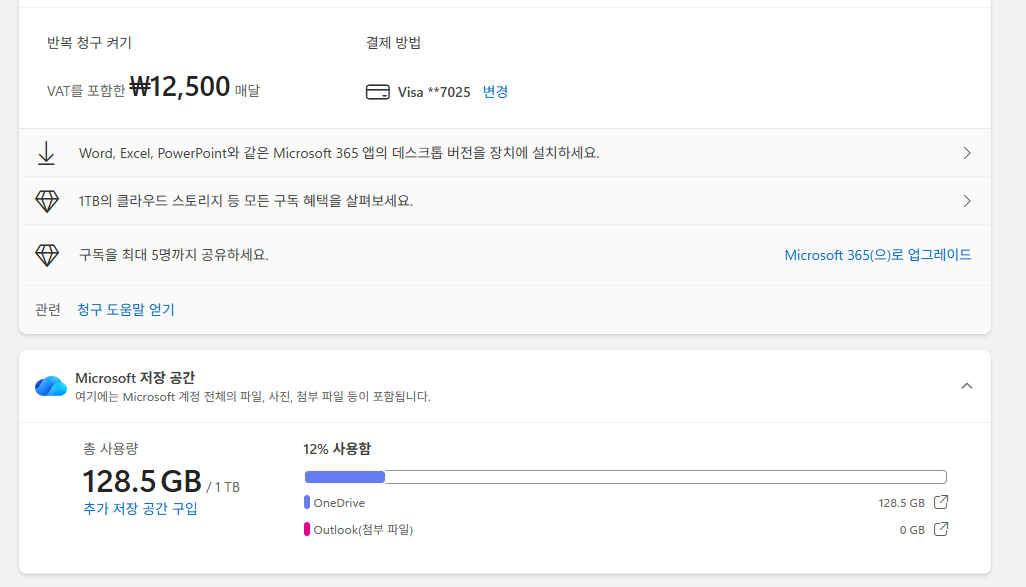Click the Outlook(첨부 파일) legend label

[x=363, y=529]
